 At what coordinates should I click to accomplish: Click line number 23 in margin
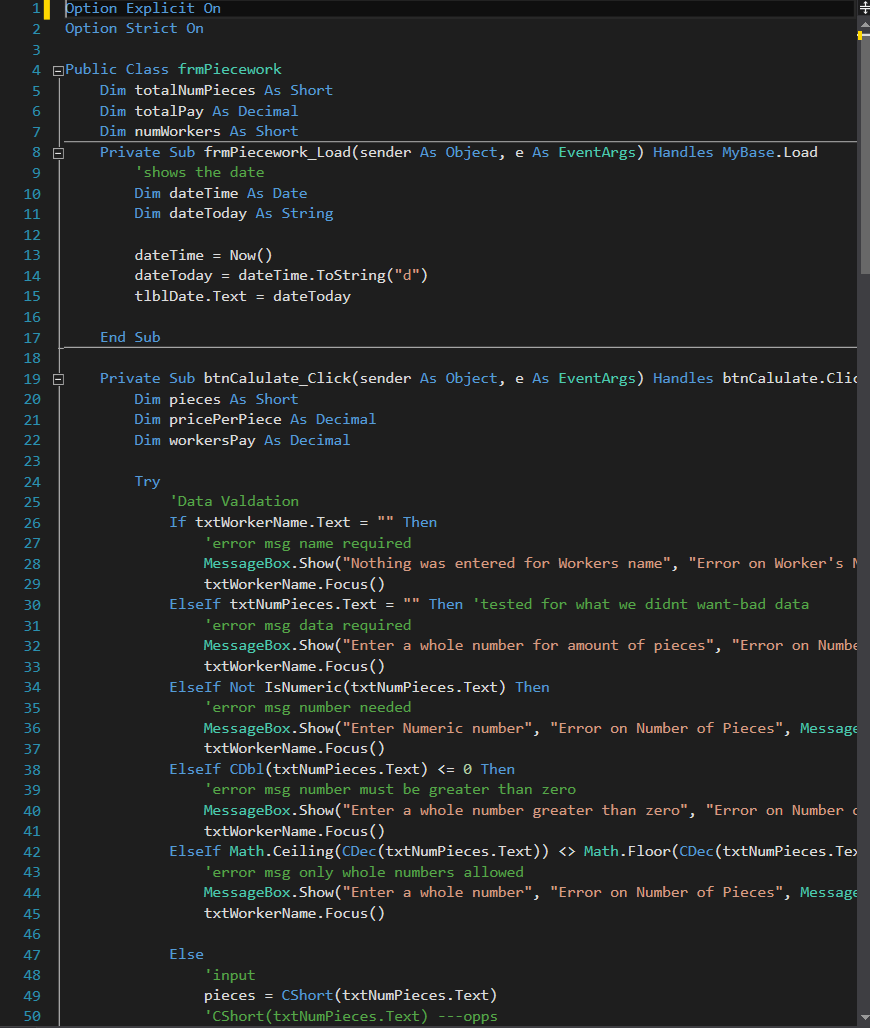pyautogui.click(x=32, y=462)
